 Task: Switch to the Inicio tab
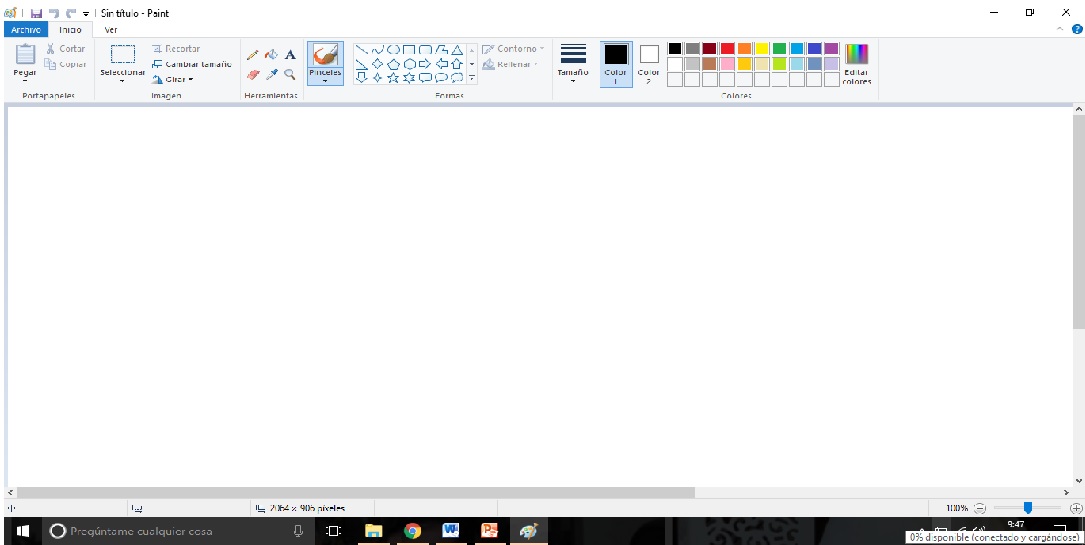[x=70, y=30]
